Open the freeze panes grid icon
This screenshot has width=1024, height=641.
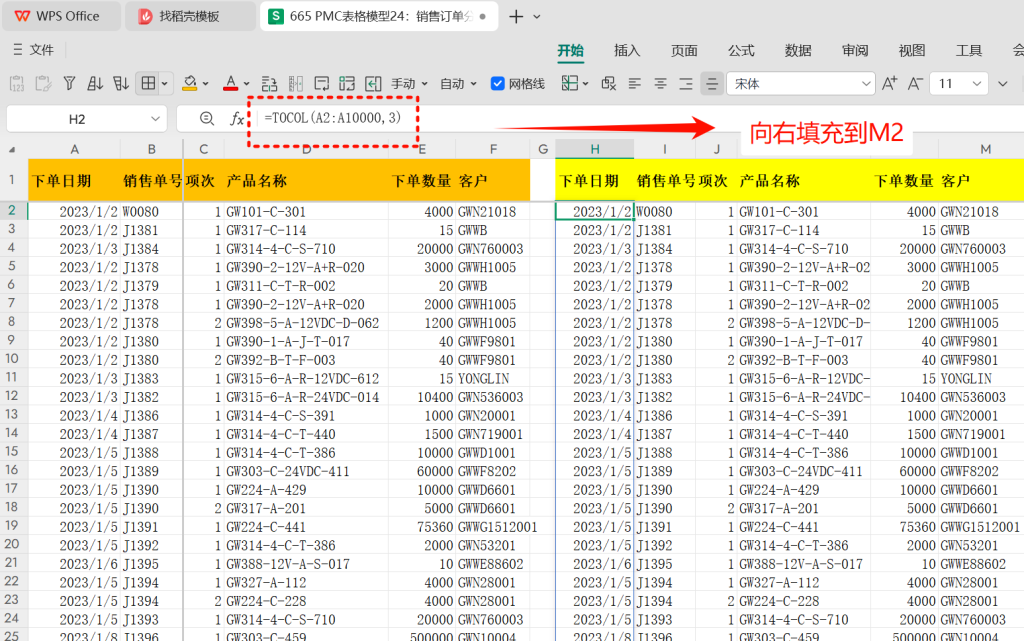point(570,84)
